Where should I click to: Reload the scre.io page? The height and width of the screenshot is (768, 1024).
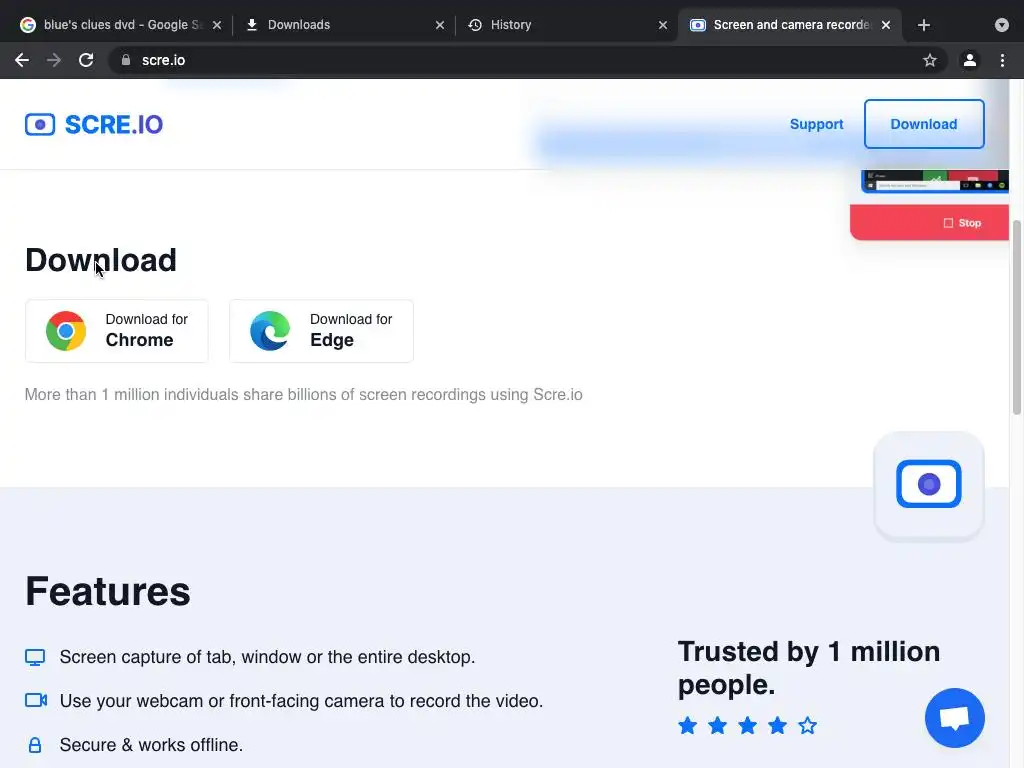coord(86,60)
